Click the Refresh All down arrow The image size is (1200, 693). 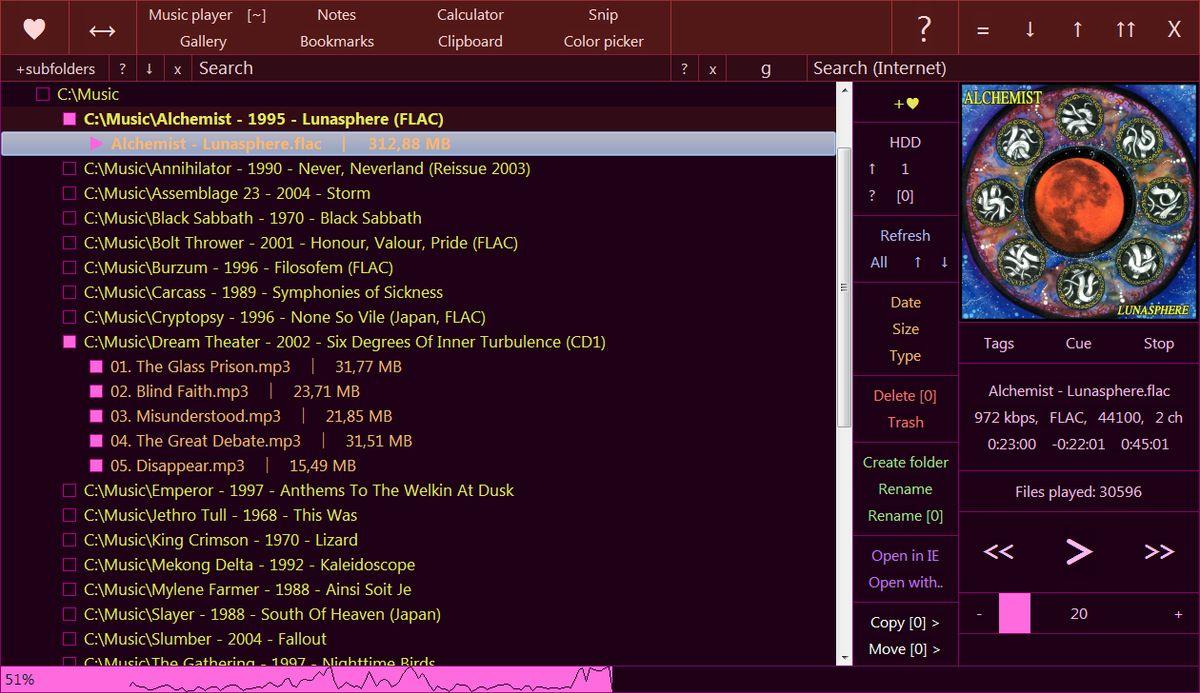(x=944, y=262)
